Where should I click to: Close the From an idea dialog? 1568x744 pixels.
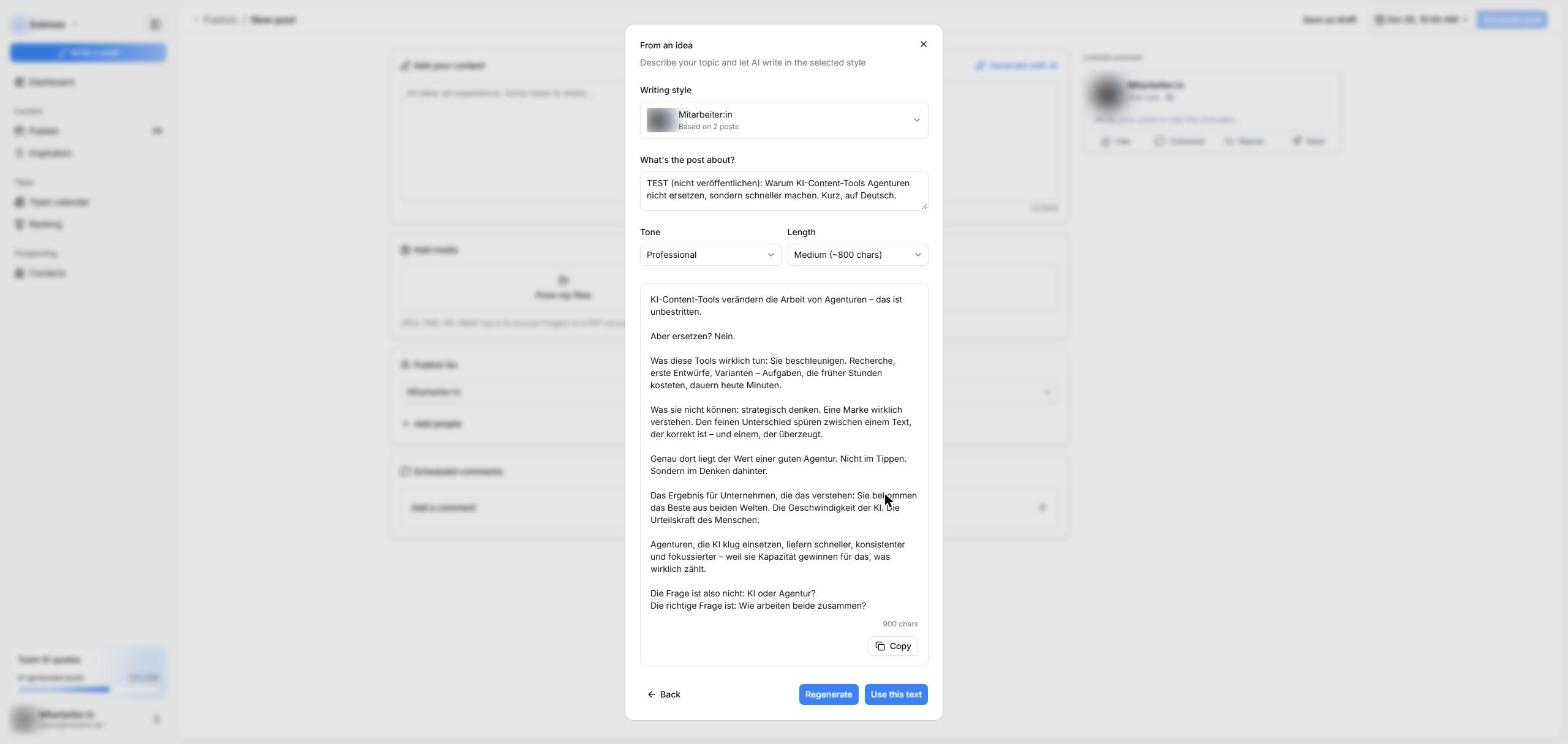923,44
